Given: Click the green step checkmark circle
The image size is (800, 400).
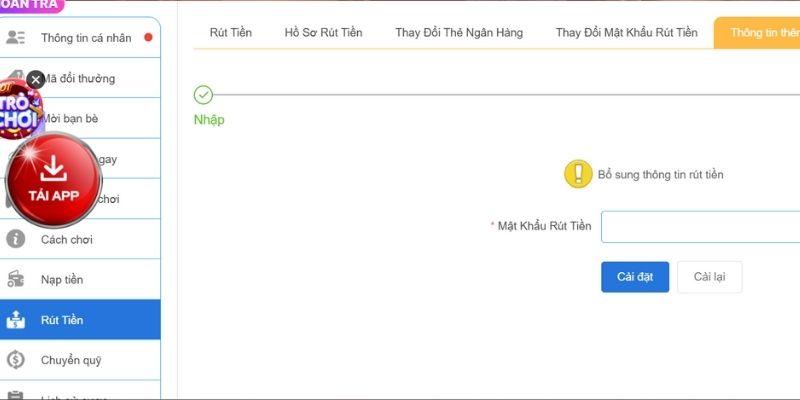Looking at the screenshot, I should pyautogui.click(x=203, y=95).
